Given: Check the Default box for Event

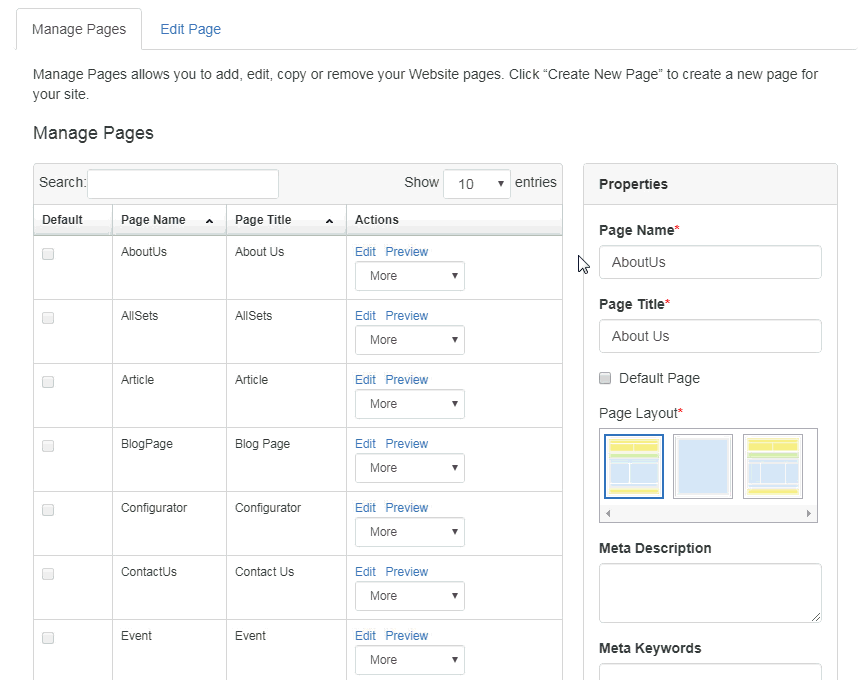Looking at the screenshot, I should click(x=48, y=638).
